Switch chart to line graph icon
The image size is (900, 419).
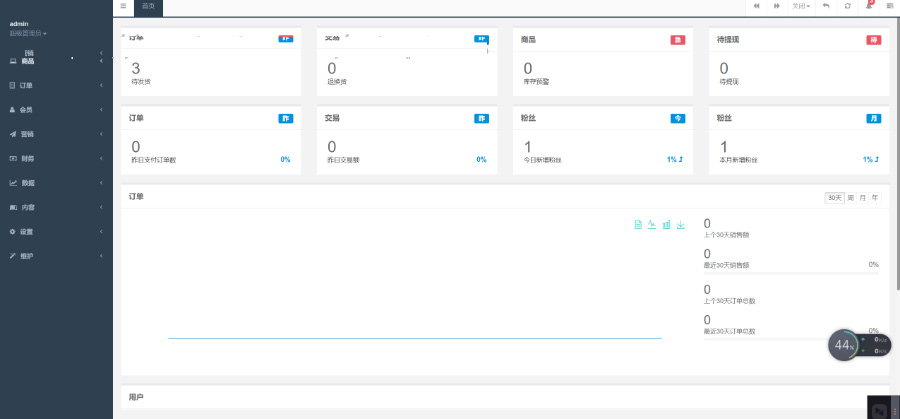tap(652, 225)
